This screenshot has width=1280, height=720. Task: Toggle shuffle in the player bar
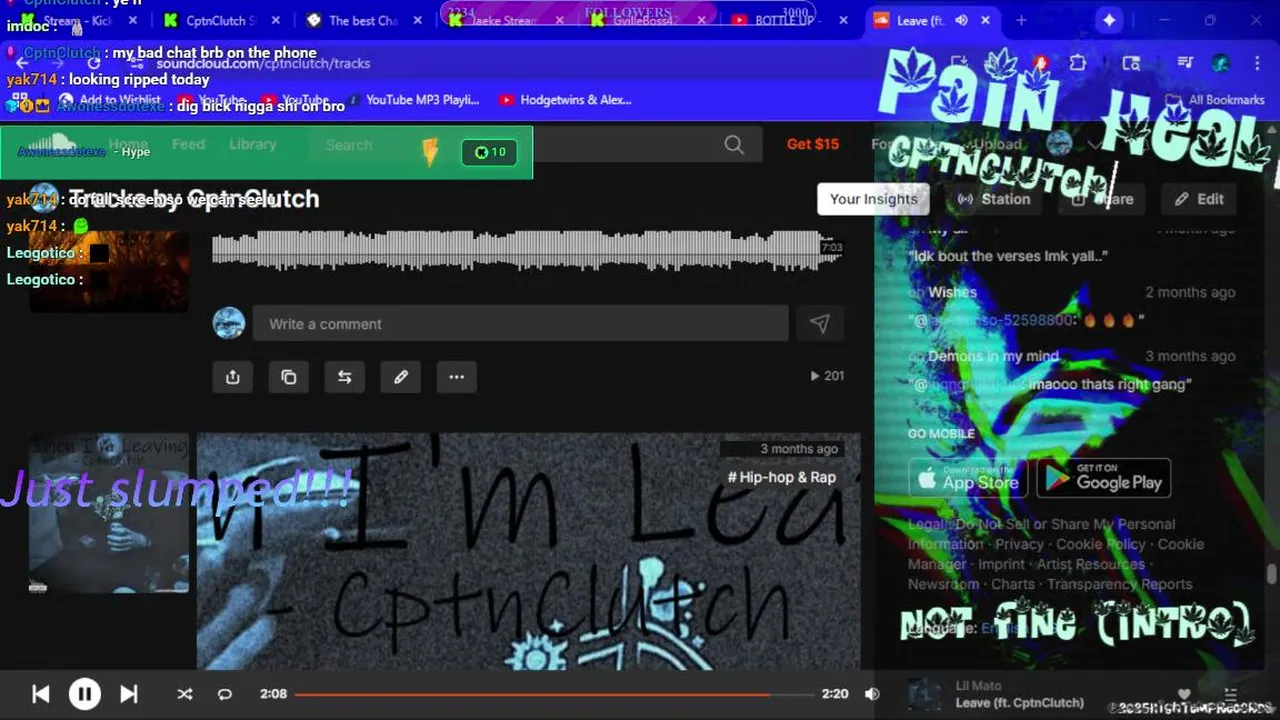185,694
